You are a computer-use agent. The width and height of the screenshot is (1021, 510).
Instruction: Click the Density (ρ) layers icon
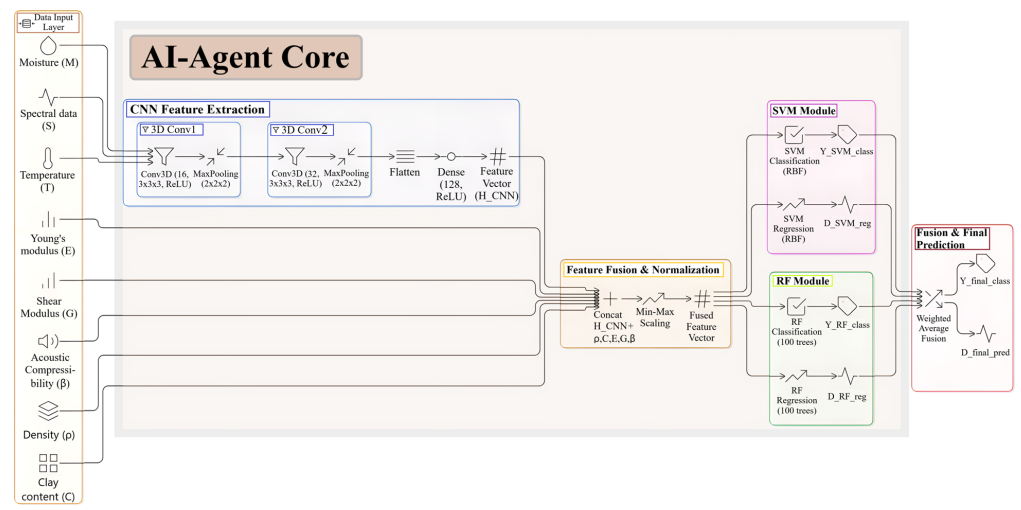point(47,410)
